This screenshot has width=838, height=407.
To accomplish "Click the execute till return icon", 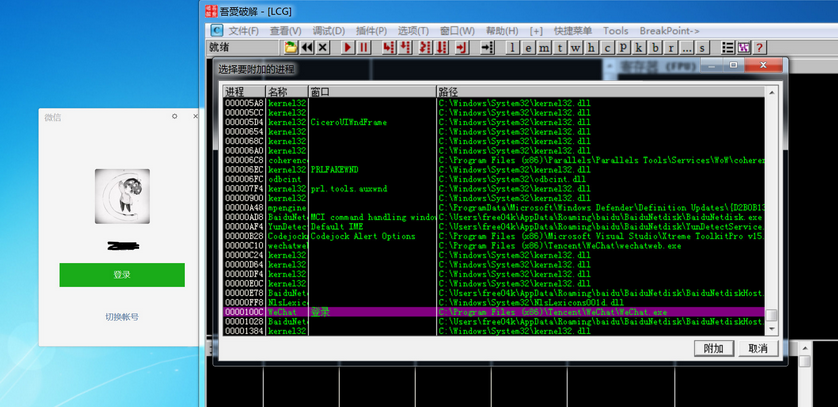I will [x=462, y=48].
